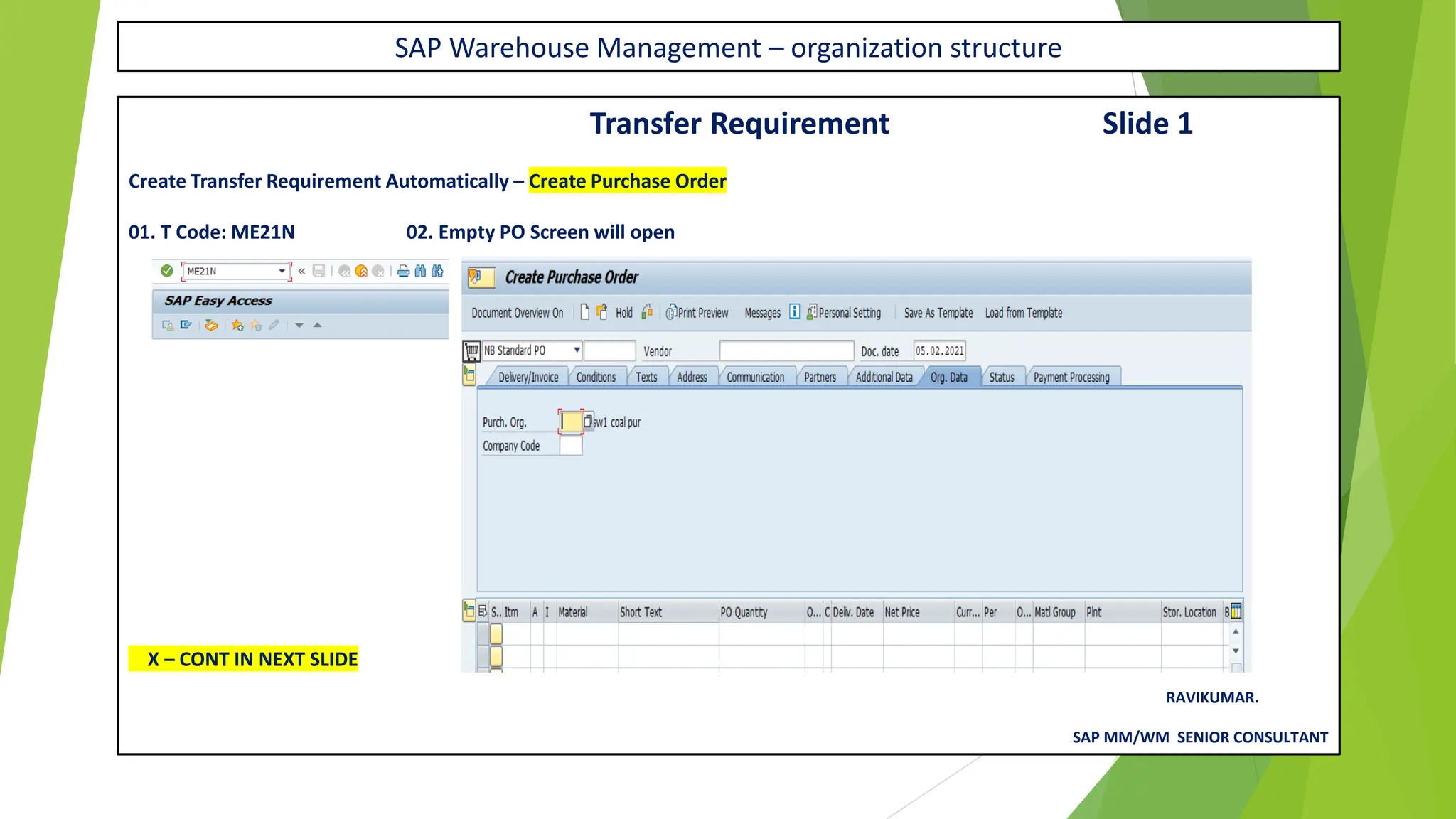Click the Hold button
The image size is (1456, 819).
coord(624,313)
